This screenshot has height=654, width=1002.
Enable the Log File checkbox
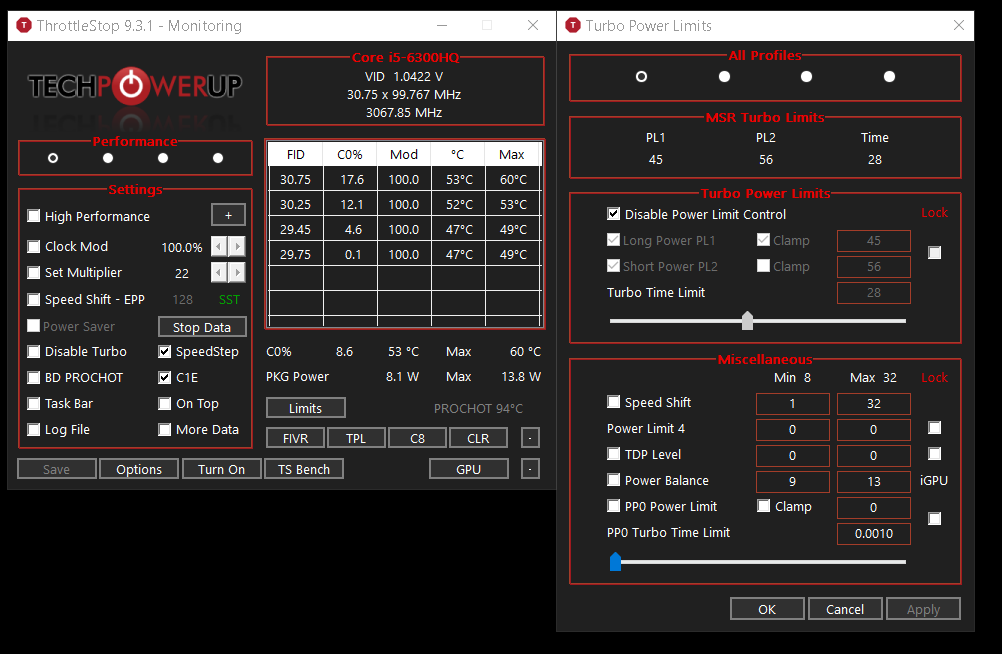tap(34, 429)
